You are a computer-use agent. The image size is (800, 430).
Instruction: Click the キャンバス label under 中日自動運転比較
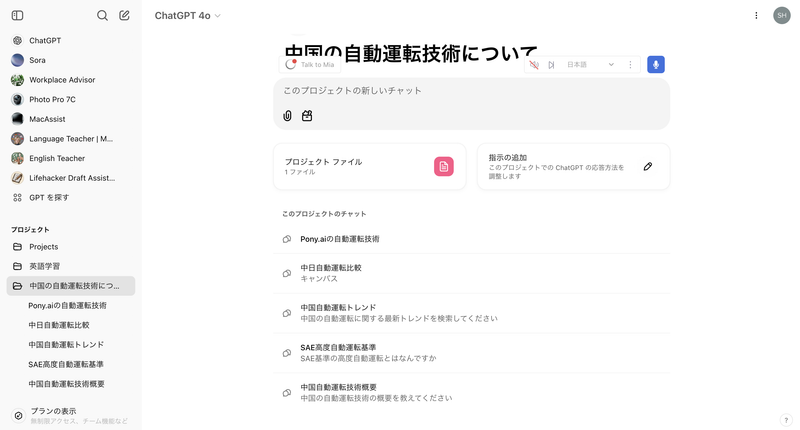(x=319, y=279)
